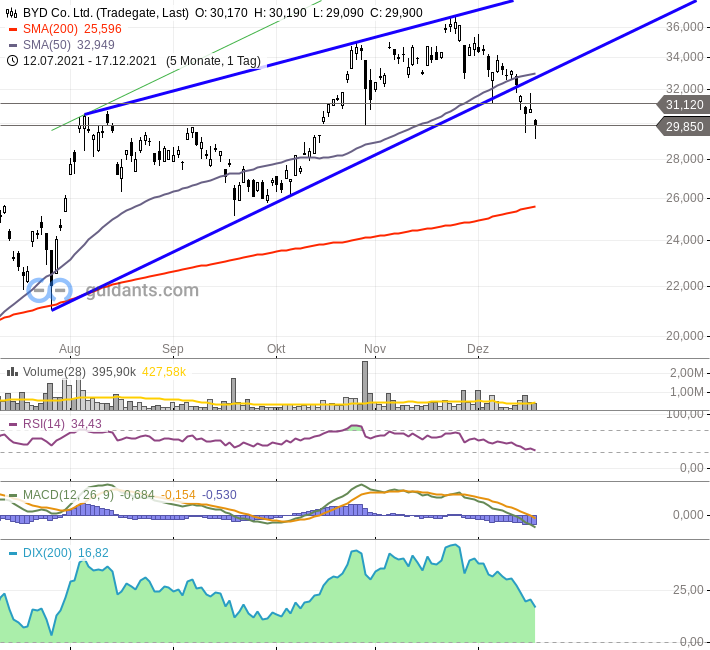Click the MACD value -0,684
This screenshot has width=710, height=650.
[137, 495]
